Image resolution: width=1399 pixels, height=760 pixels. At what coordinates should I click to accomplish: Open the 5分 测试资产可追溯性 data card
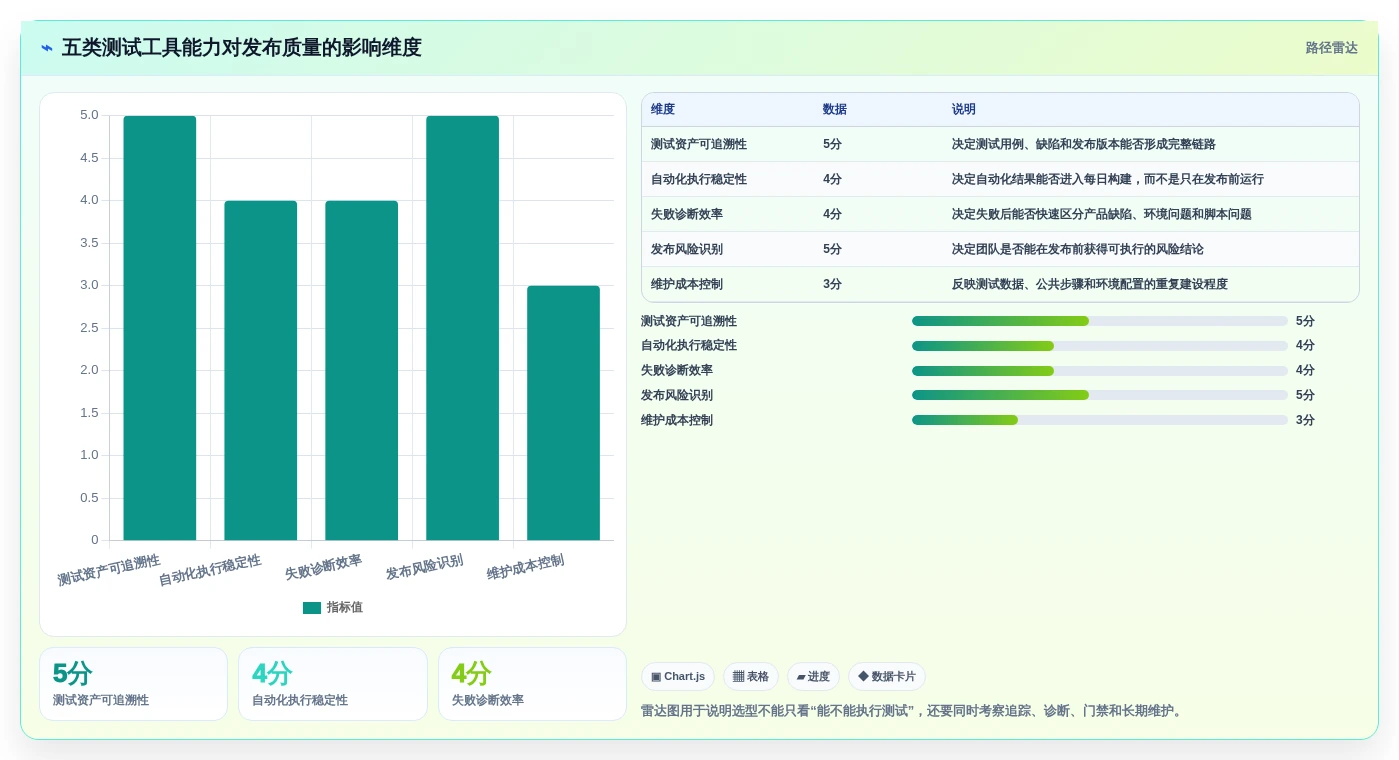coord(134,684)
